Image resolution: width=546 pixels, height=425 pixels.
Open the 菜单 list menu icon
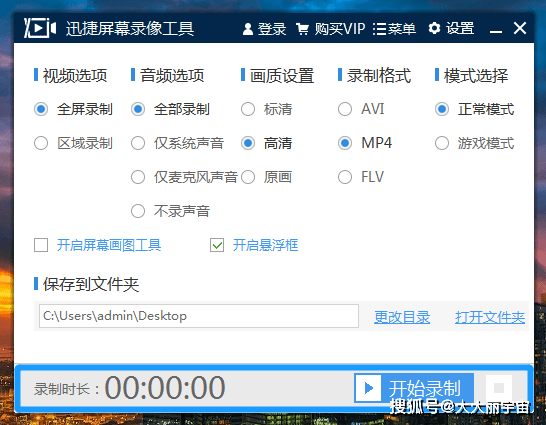pyautogui.click(x=380, y=29)
